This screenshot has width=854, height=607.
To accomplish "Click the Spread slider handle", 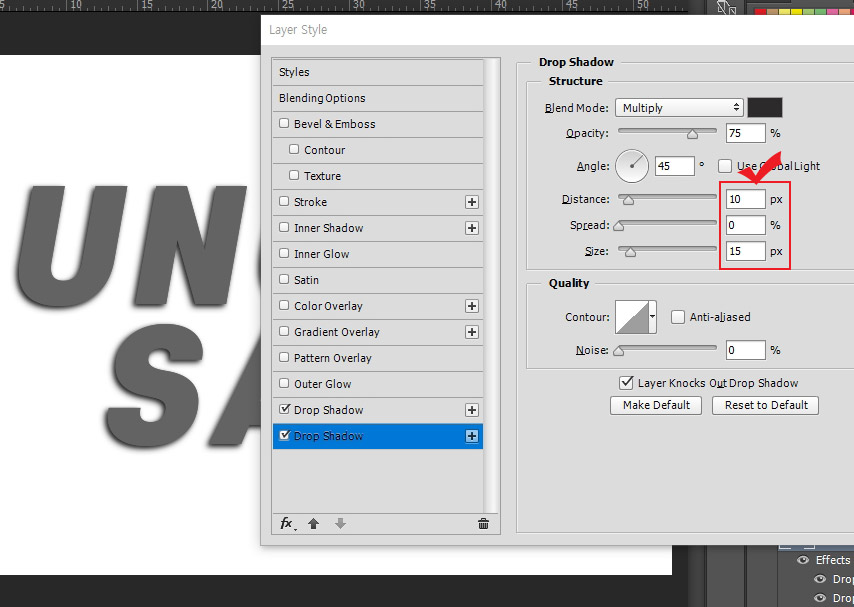I will [619, 226].
